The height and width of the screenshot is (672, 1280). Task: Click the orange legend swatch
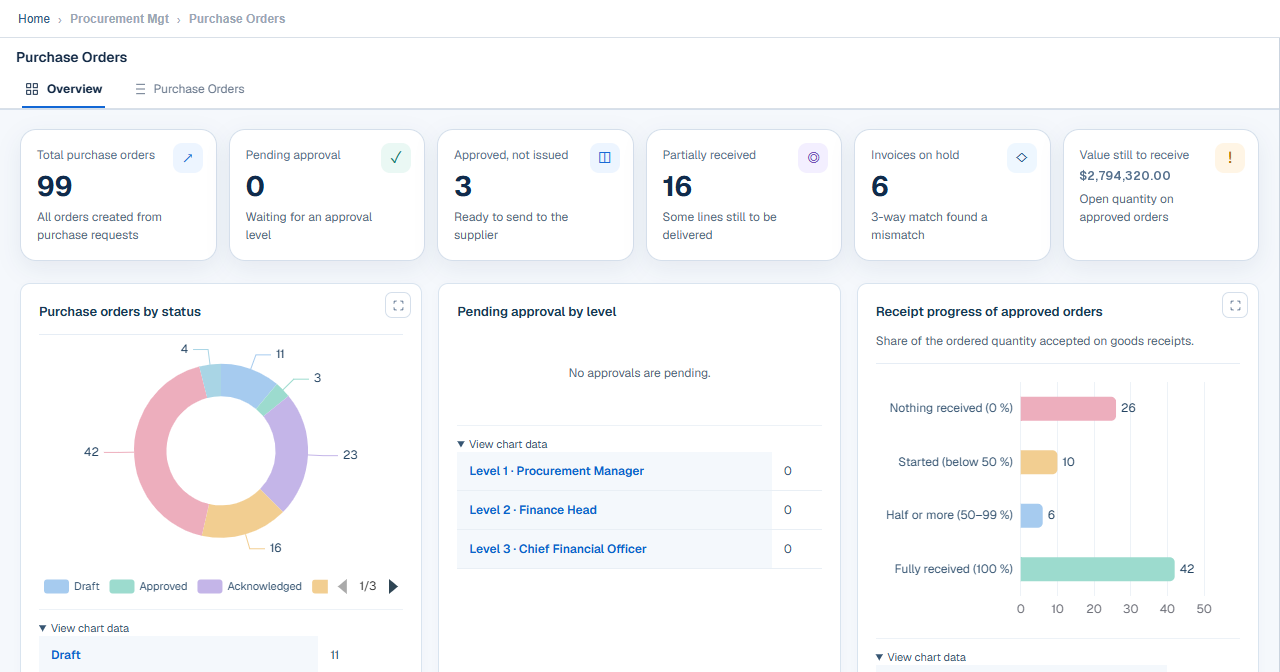pos(320,586)
